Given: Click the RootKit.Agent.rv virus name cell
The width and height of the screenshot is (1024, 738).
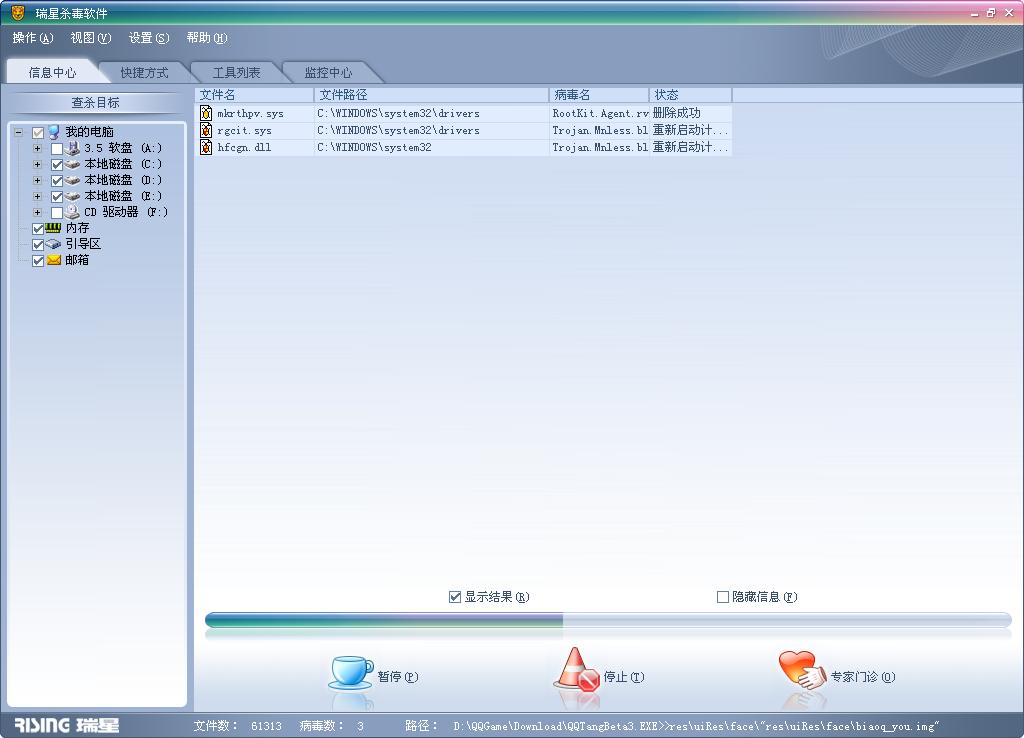Looking at the screenshot, I should (x=600, y=114).
